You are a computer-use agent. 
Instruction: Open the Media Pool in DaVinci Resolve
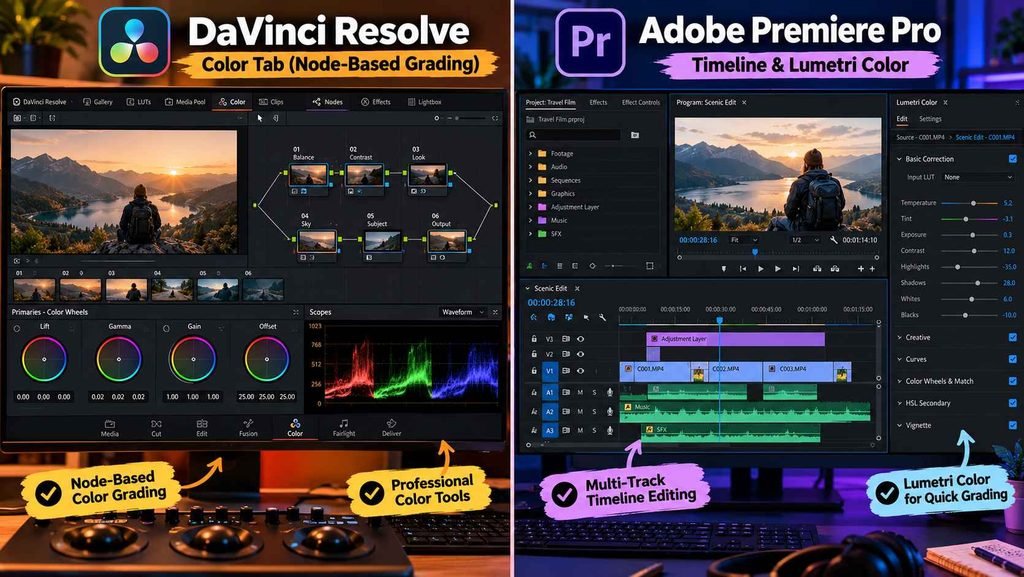(185, 102)
